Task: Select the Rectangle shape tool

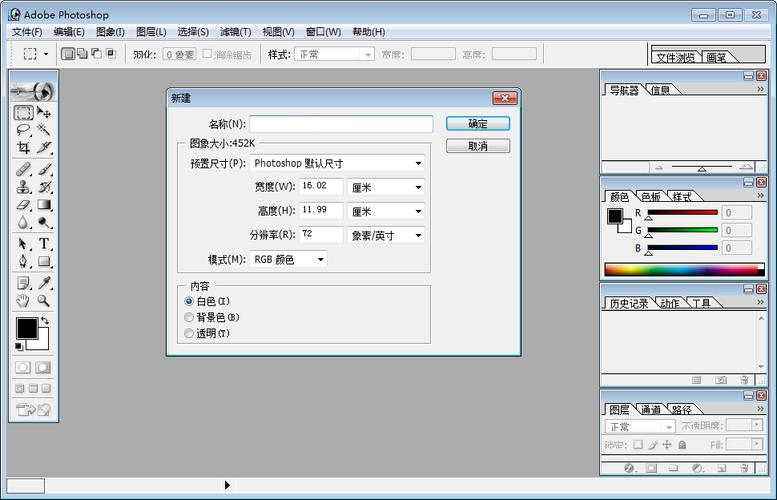Action: [x=44, y=261]
